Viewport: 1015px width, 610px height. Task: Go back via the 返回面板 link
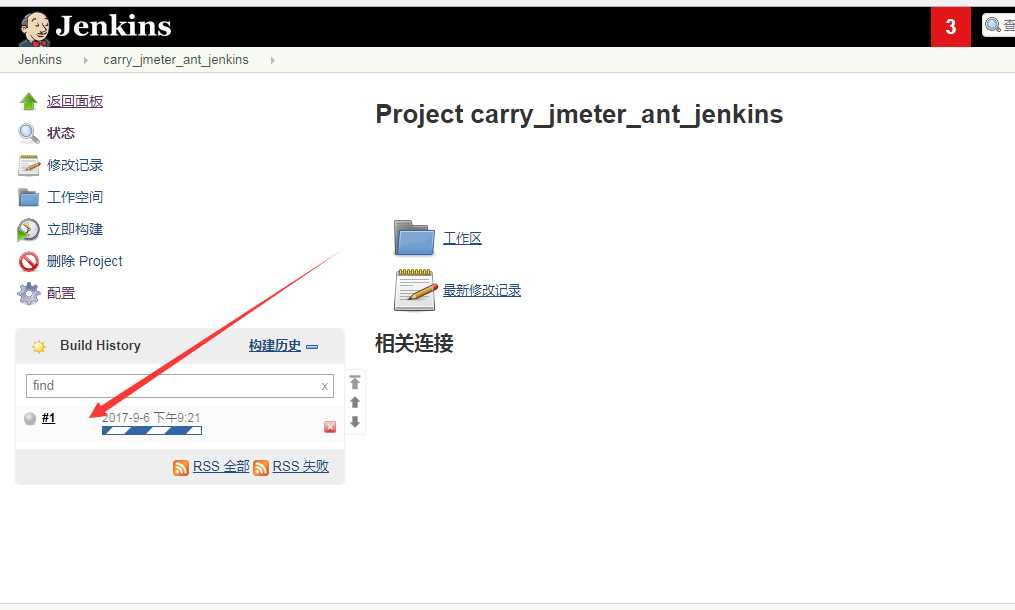coord(74,101)
